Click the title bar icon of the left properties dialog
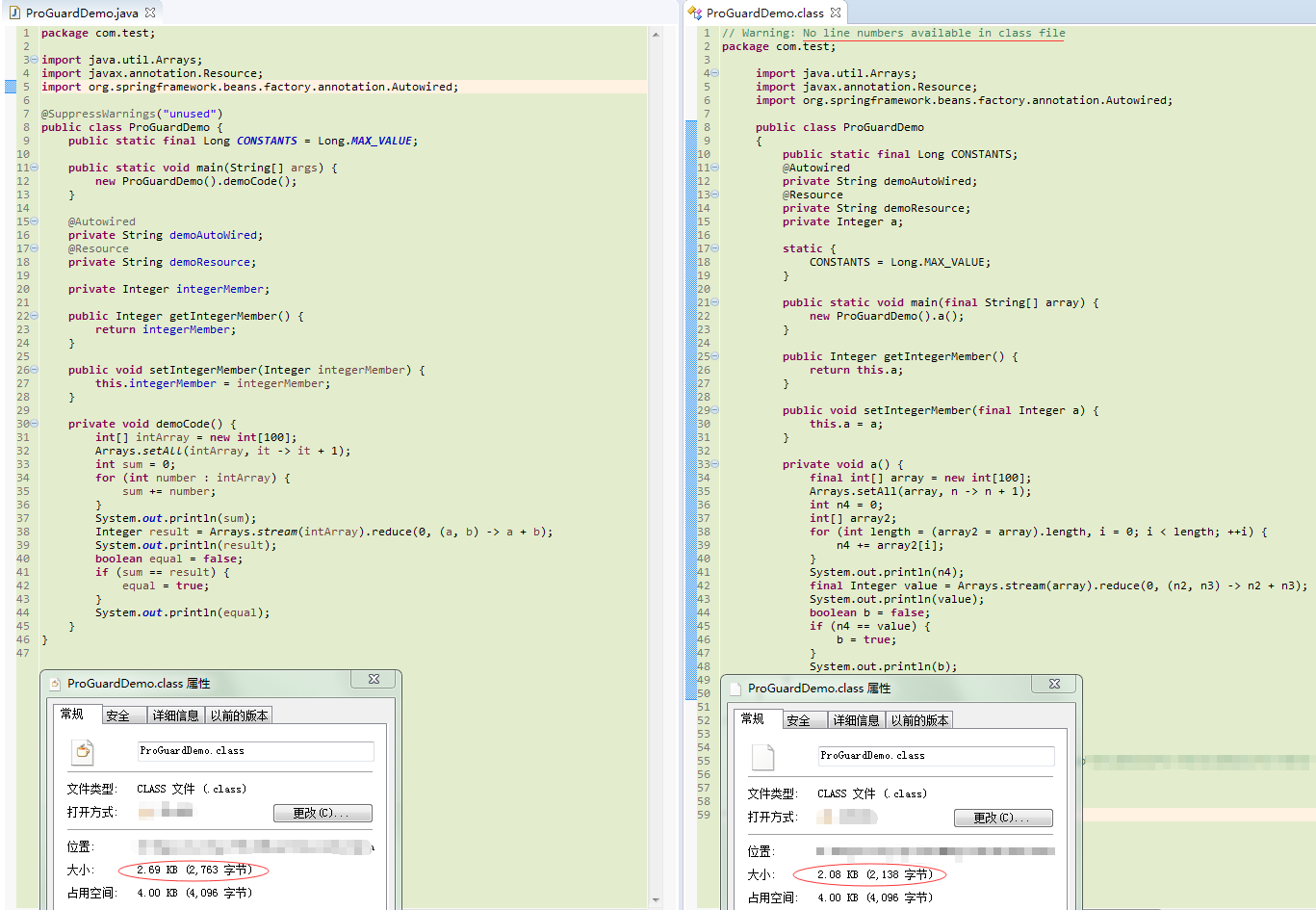 point(55,684)
